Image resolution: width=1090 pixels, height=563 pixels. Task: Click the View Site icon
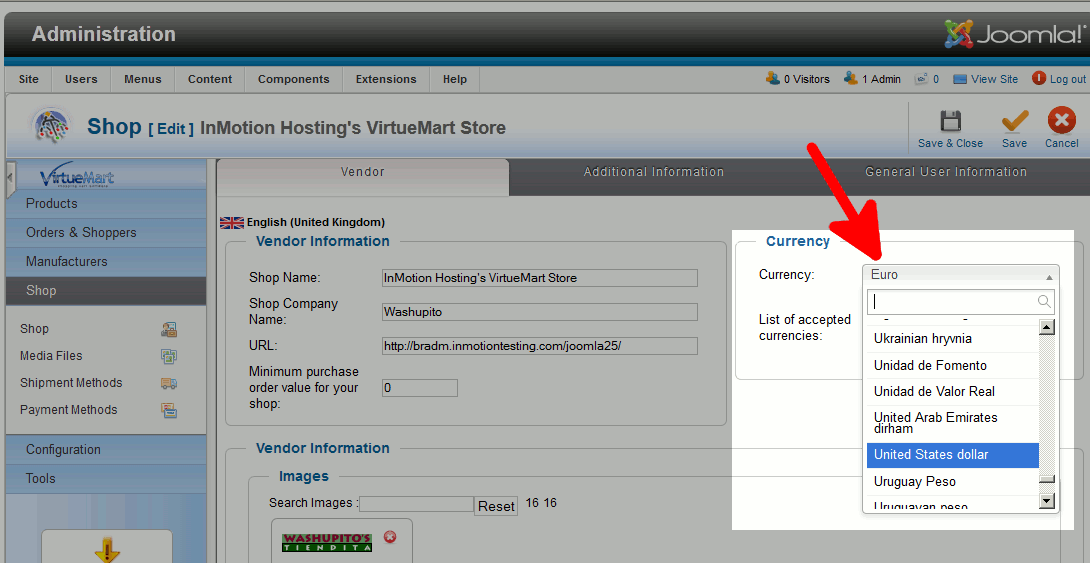(960, 79)
